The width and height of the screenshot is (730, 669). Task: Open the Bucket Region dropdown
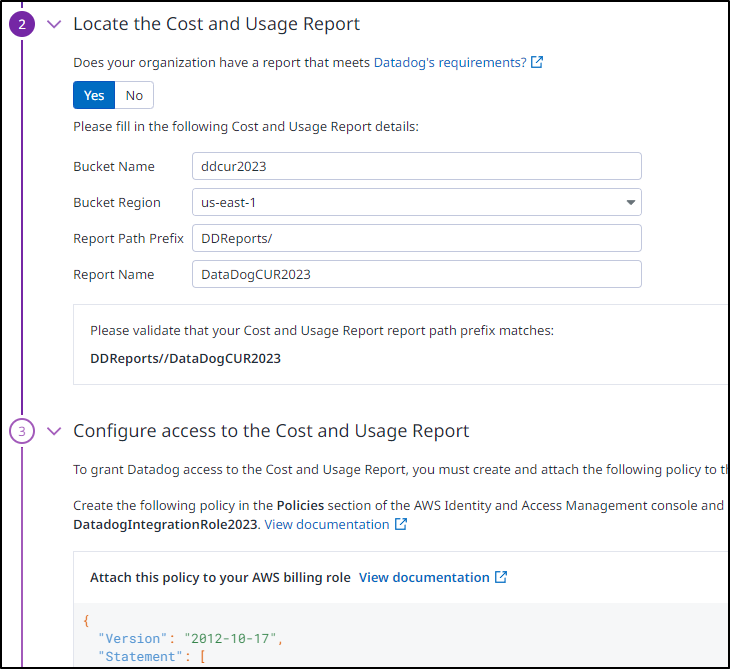(x=417, y=202)
